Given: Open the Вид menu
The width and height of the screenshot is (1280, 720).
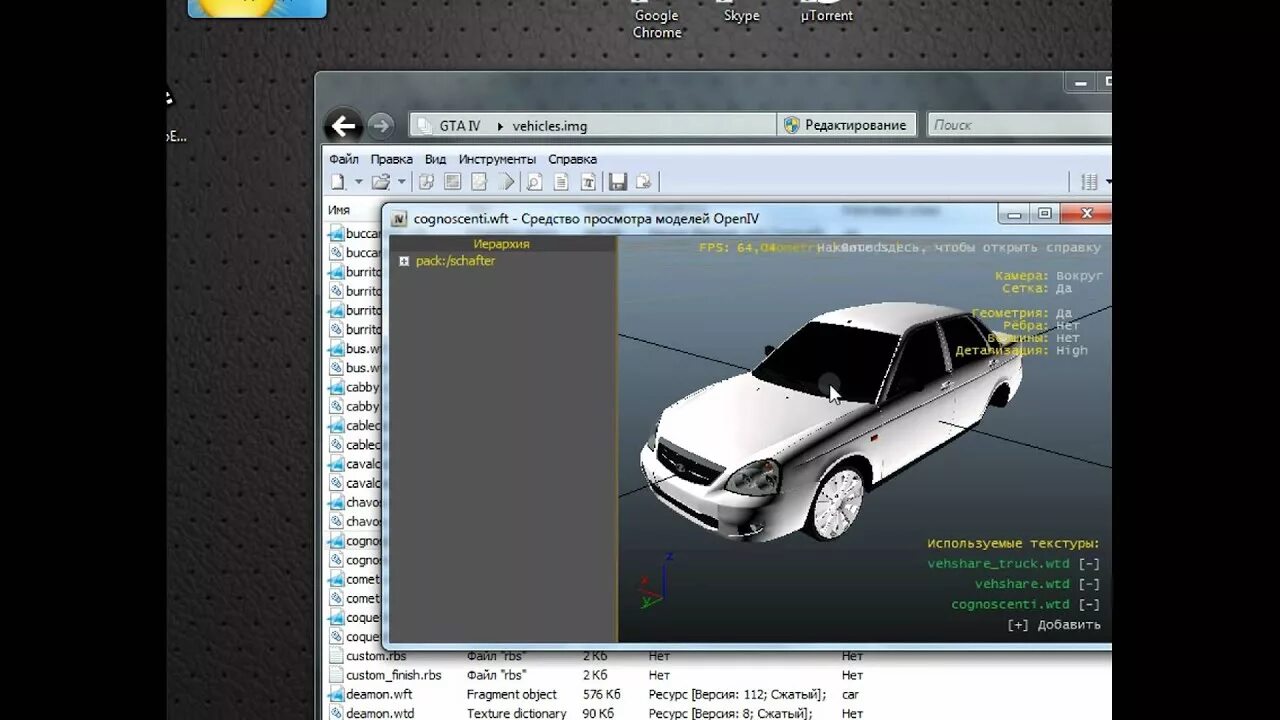Looking at the screenshot, I should (x=435, y=159).
